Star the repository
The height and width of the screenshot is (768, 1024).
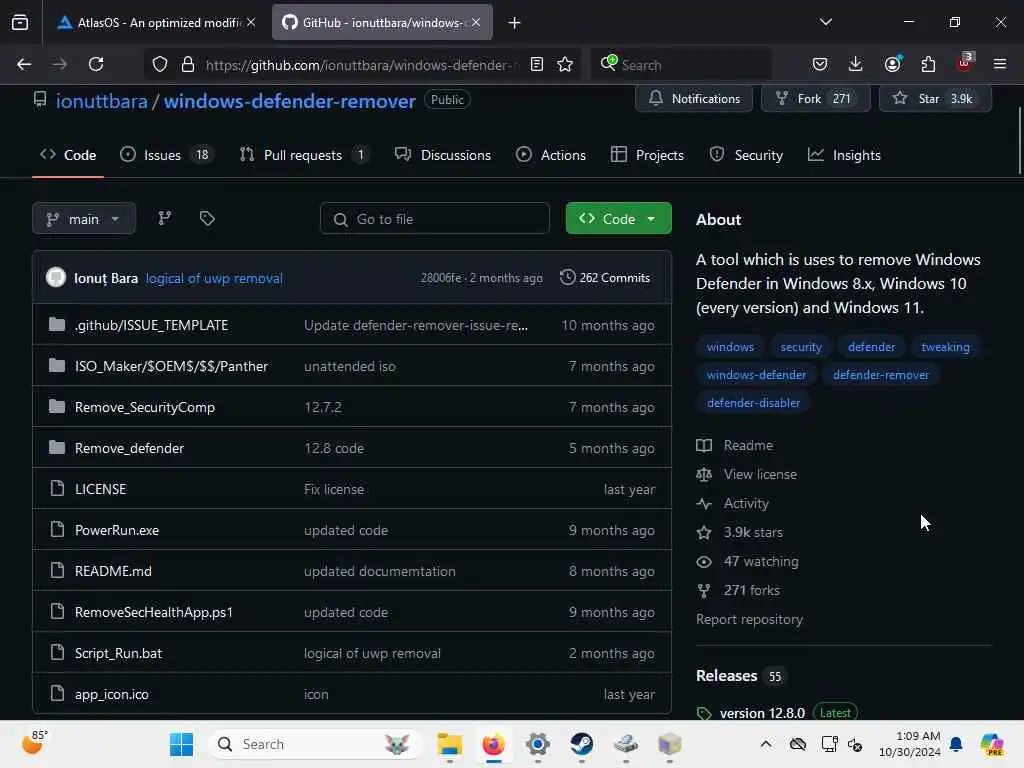coord(935,99)
